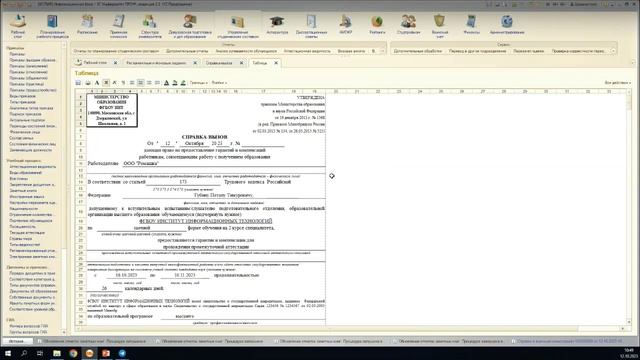640x360 pixels.
Task: Open the НИОКР microscope icon
Action: pyautogui.click(x=345, y=24)
